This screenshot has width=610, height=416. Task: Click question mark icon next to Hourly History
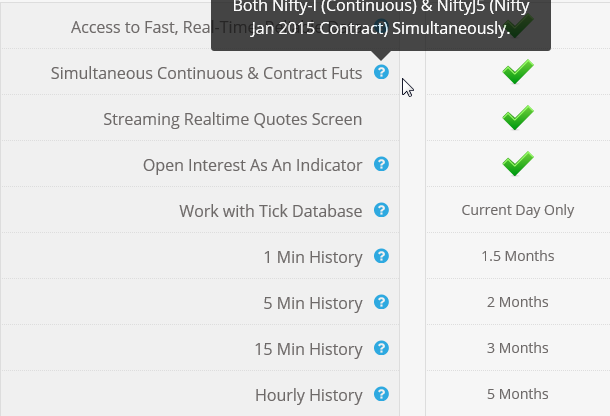381,394
